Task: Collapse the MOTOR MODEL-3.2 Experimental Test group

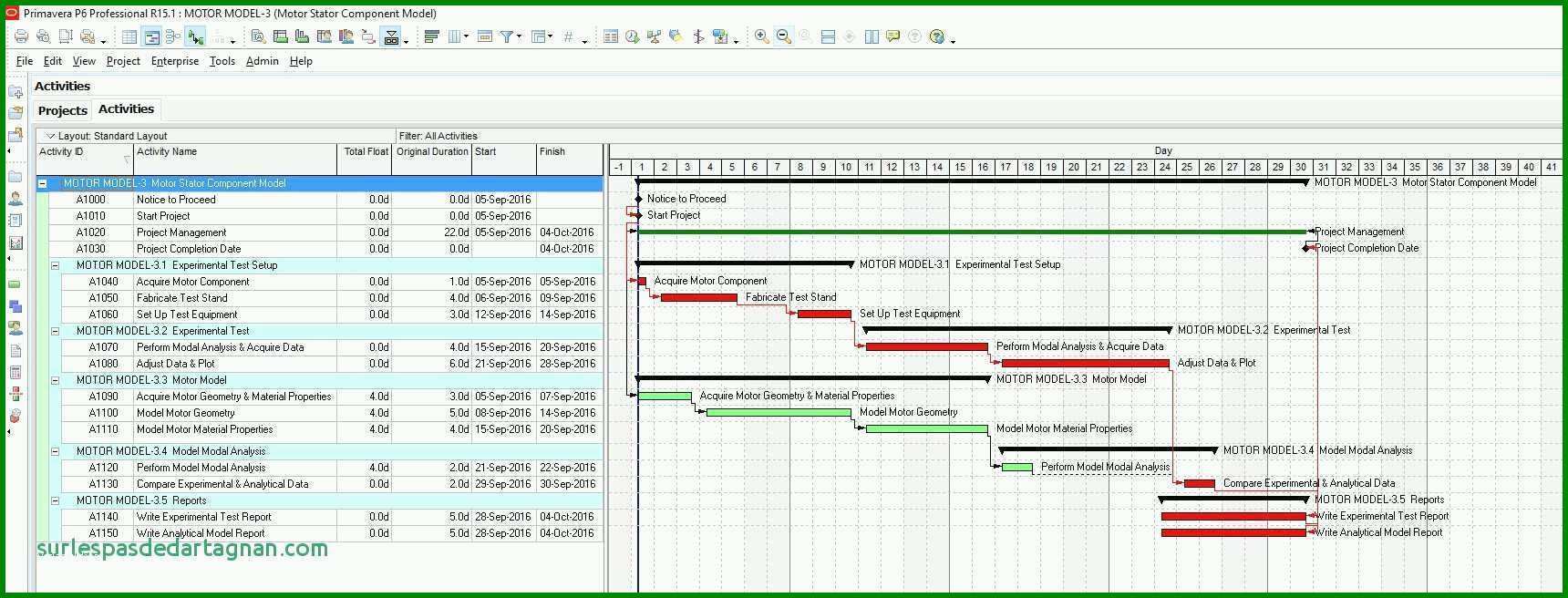Action: (x=55, y=331)
